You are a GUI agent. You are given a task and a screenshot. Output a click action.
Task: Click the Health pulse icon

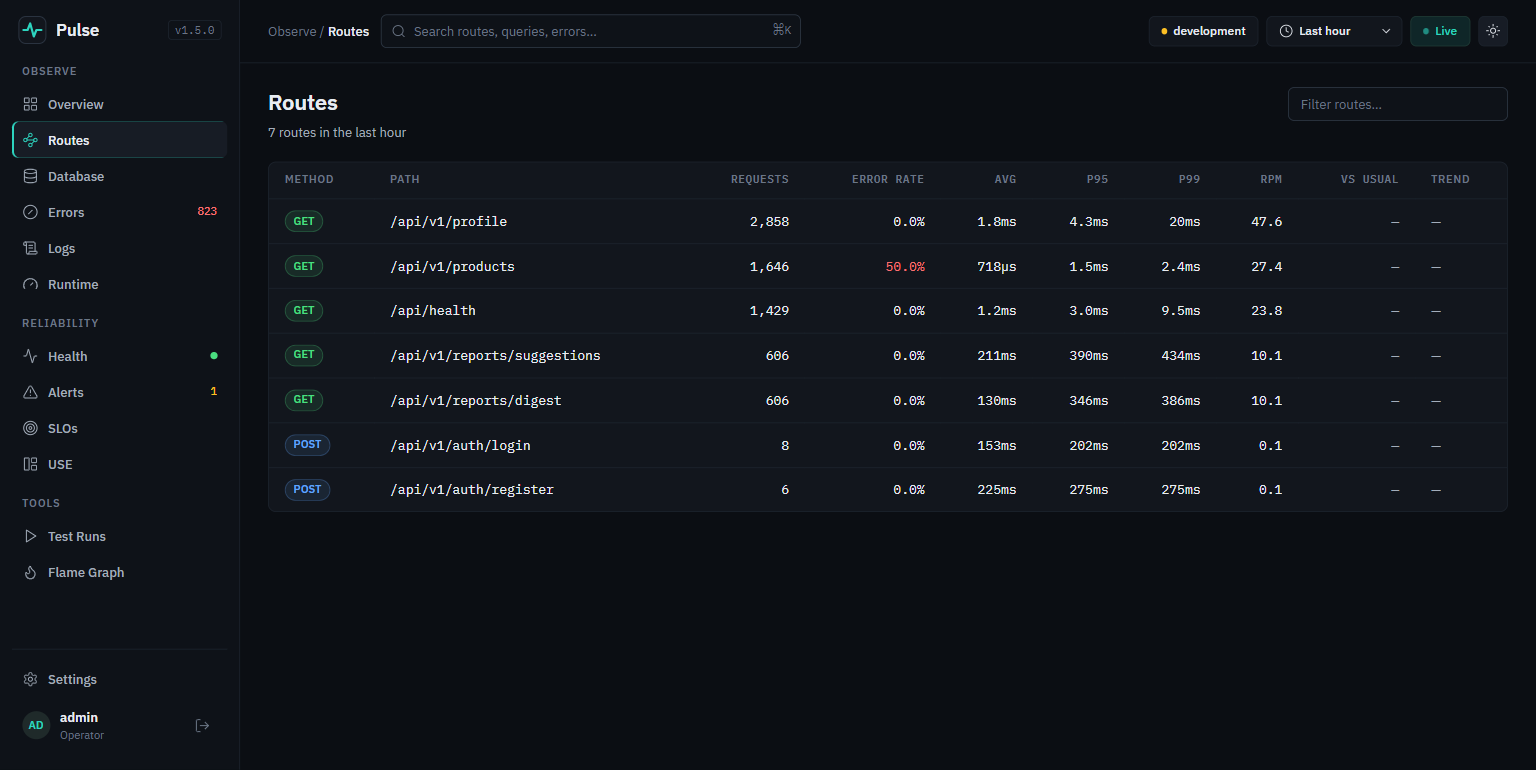click(x=30, y=356)
